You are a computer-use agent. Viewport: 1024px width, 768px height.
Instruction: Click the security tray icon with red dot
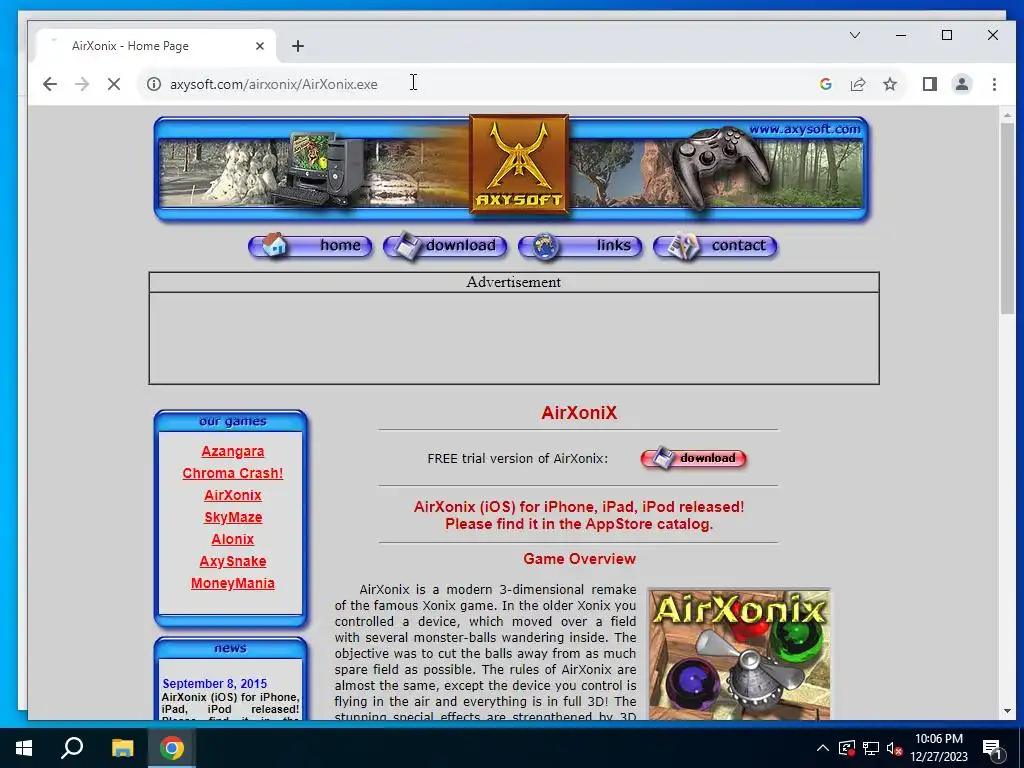(x=847, y=748)
